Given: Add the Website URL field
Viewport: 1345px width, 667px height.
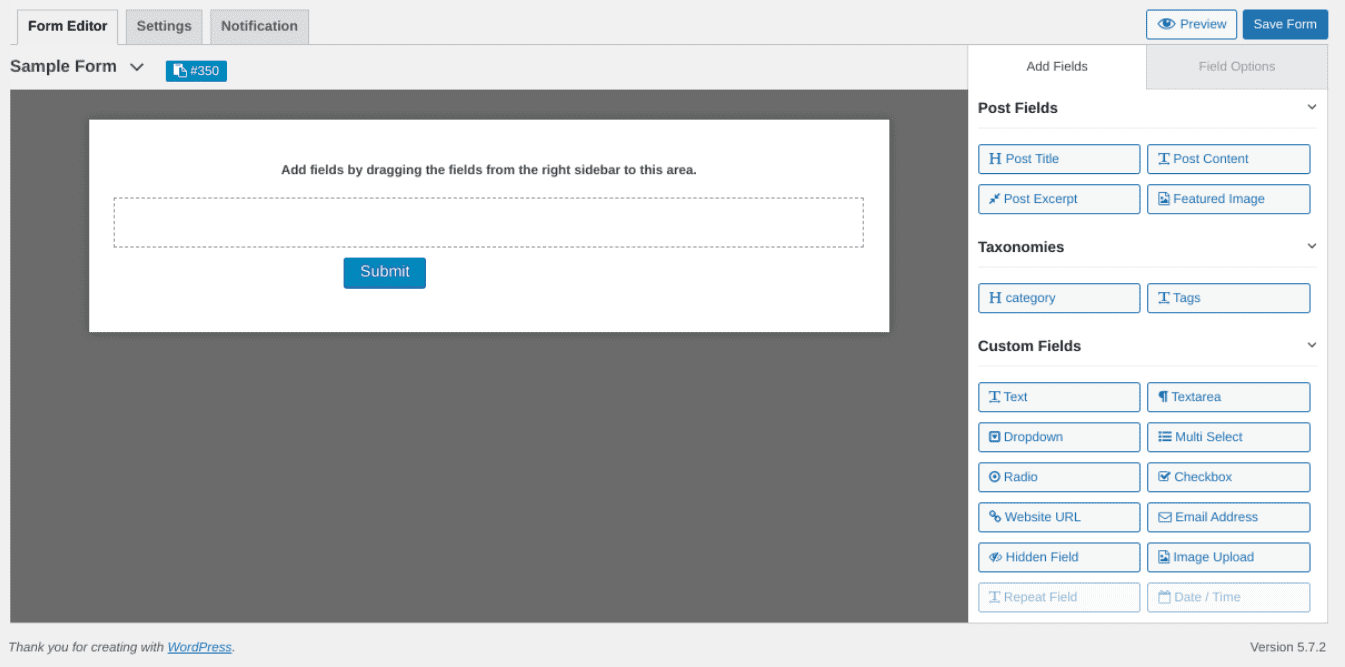Looking at the screenshot, I should tap(1058, 517).
